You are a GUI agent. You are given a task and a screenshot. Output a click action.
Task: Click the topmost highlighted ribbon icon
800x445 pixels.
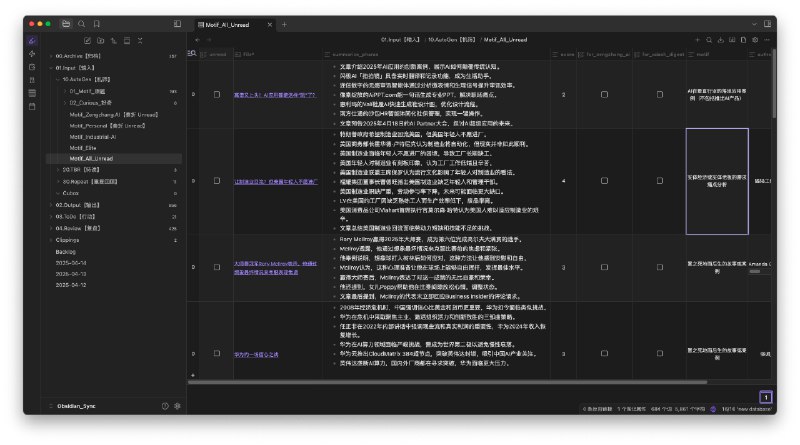(x=32, y=41)
